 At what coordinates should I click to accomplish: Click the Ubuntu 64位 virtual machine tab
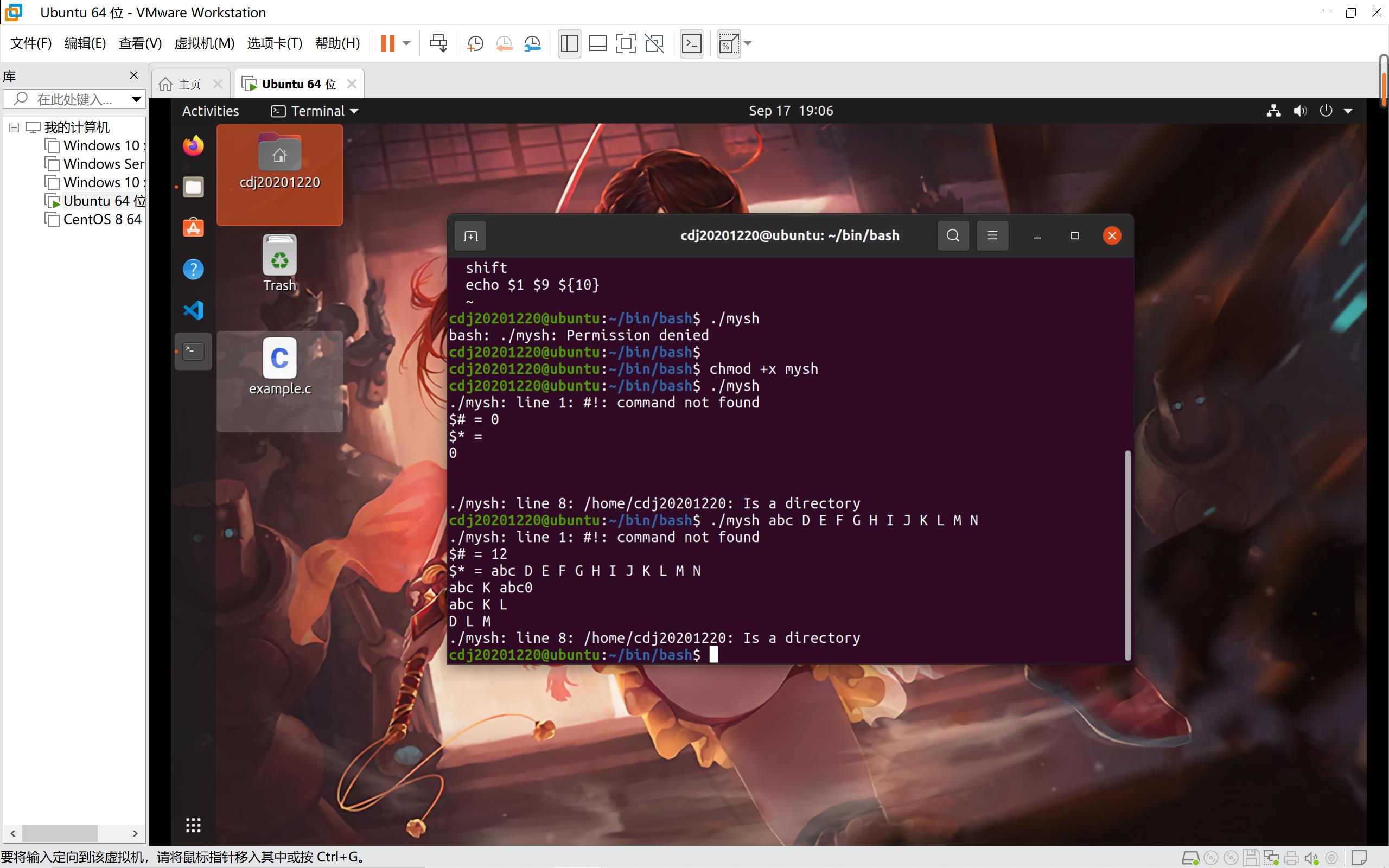coord(297,84)
